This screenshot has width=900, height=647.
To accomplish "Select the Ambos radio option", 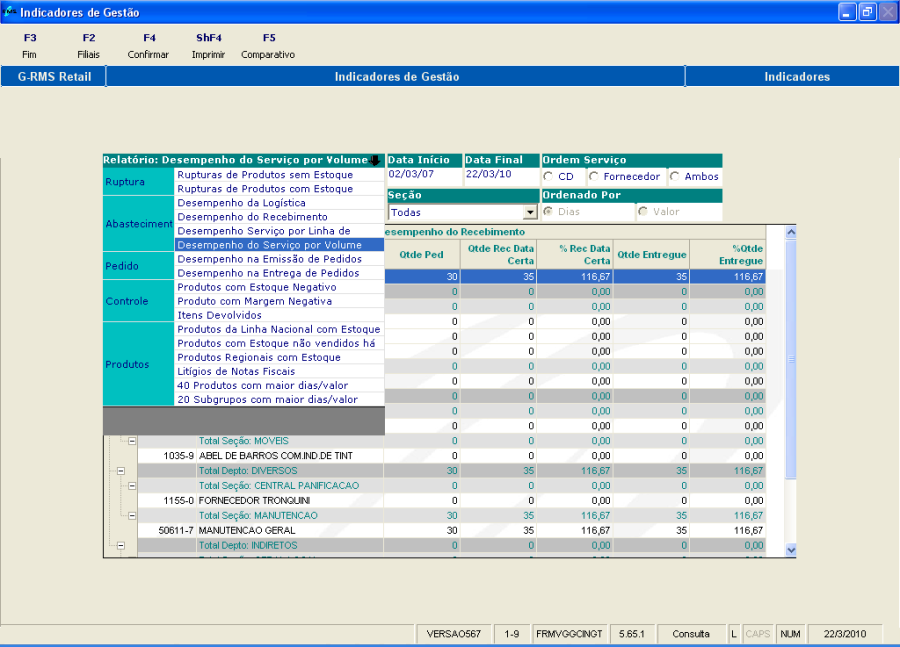I will pos(675,177).
